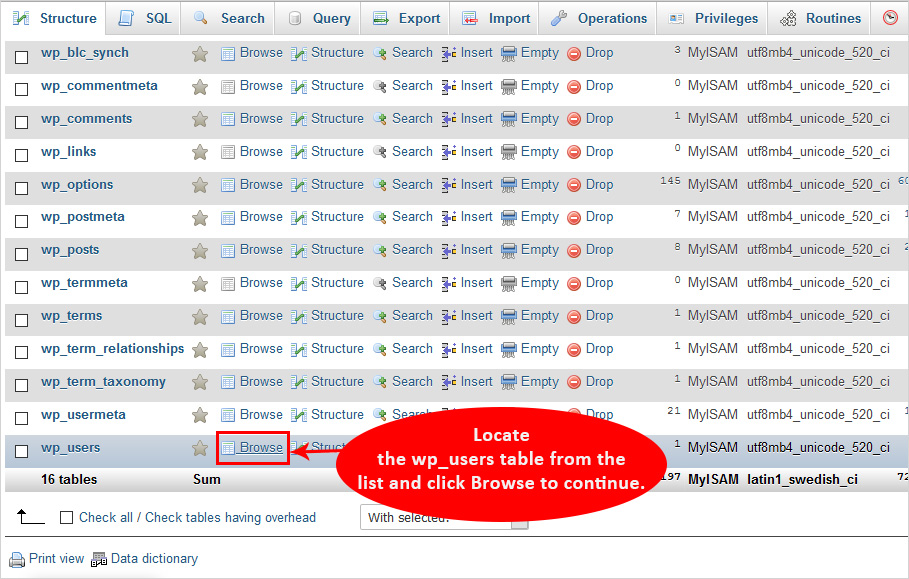Open the wp_term_taxonomy table name link
This screenshot has height=579, width=909.
[x=103, y=382]
